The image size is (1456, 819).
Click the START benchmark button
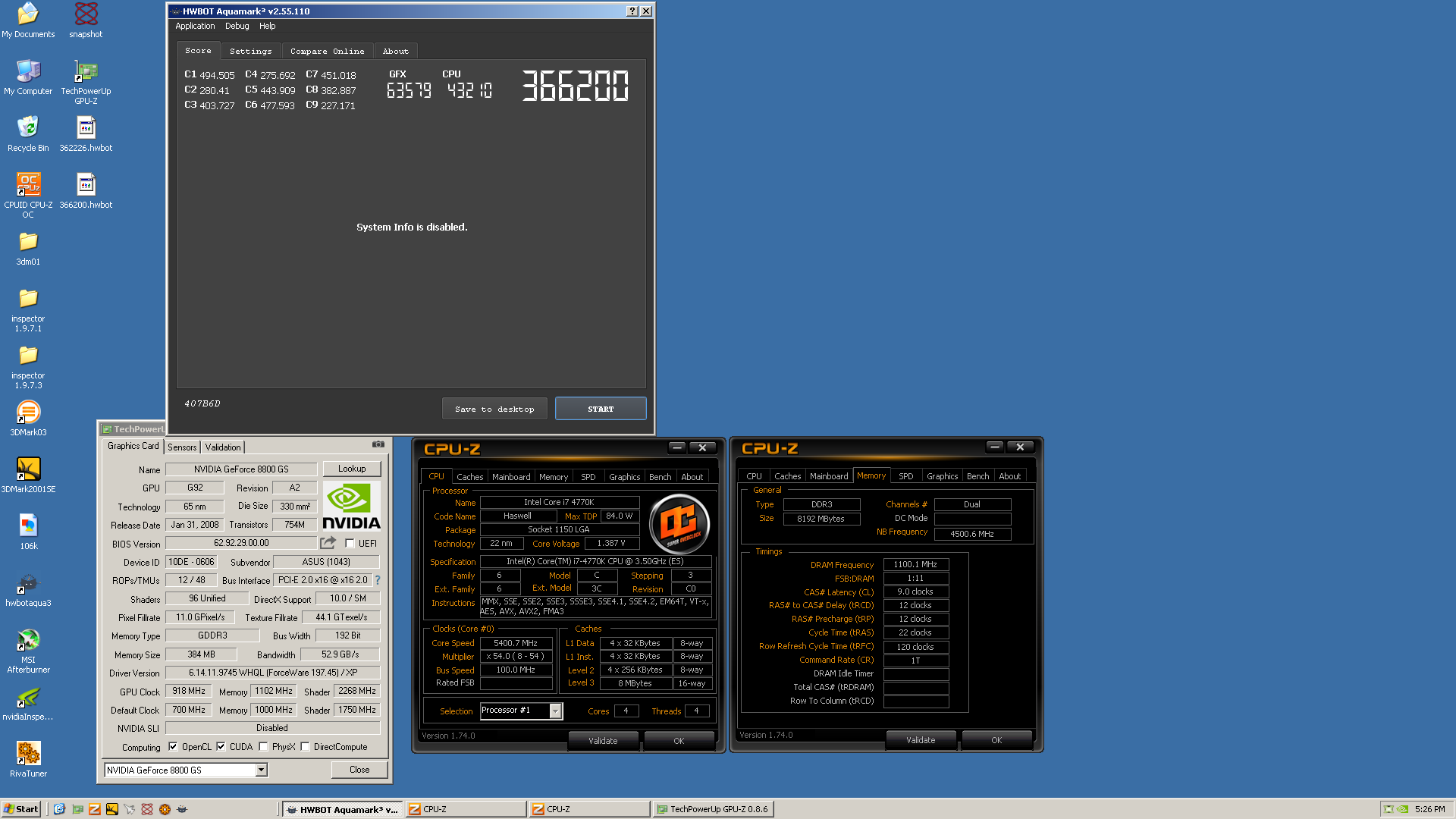pos(601,409)
